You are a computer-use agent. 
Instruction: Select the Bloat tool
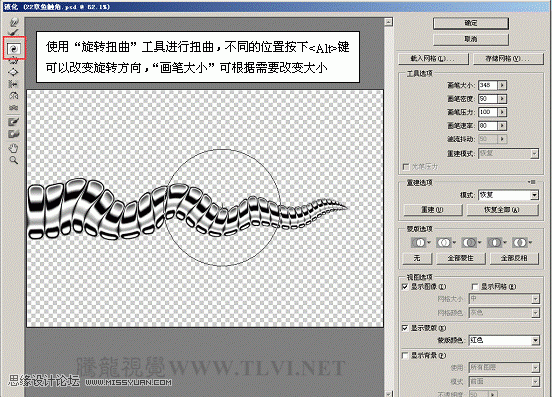pyautogui.click(x=14, y=73)
